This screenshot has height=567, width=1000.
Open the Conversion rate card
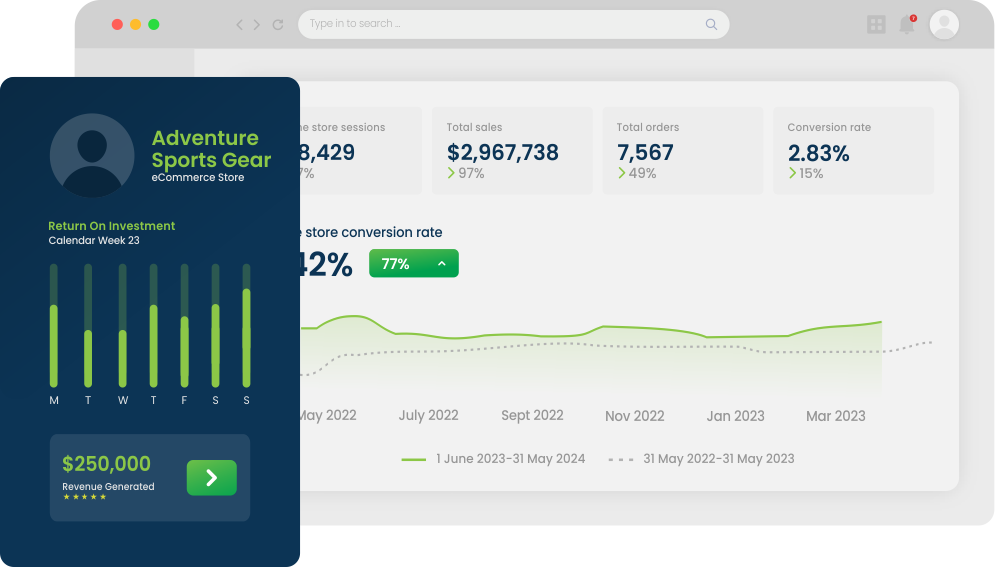(853, 151)
